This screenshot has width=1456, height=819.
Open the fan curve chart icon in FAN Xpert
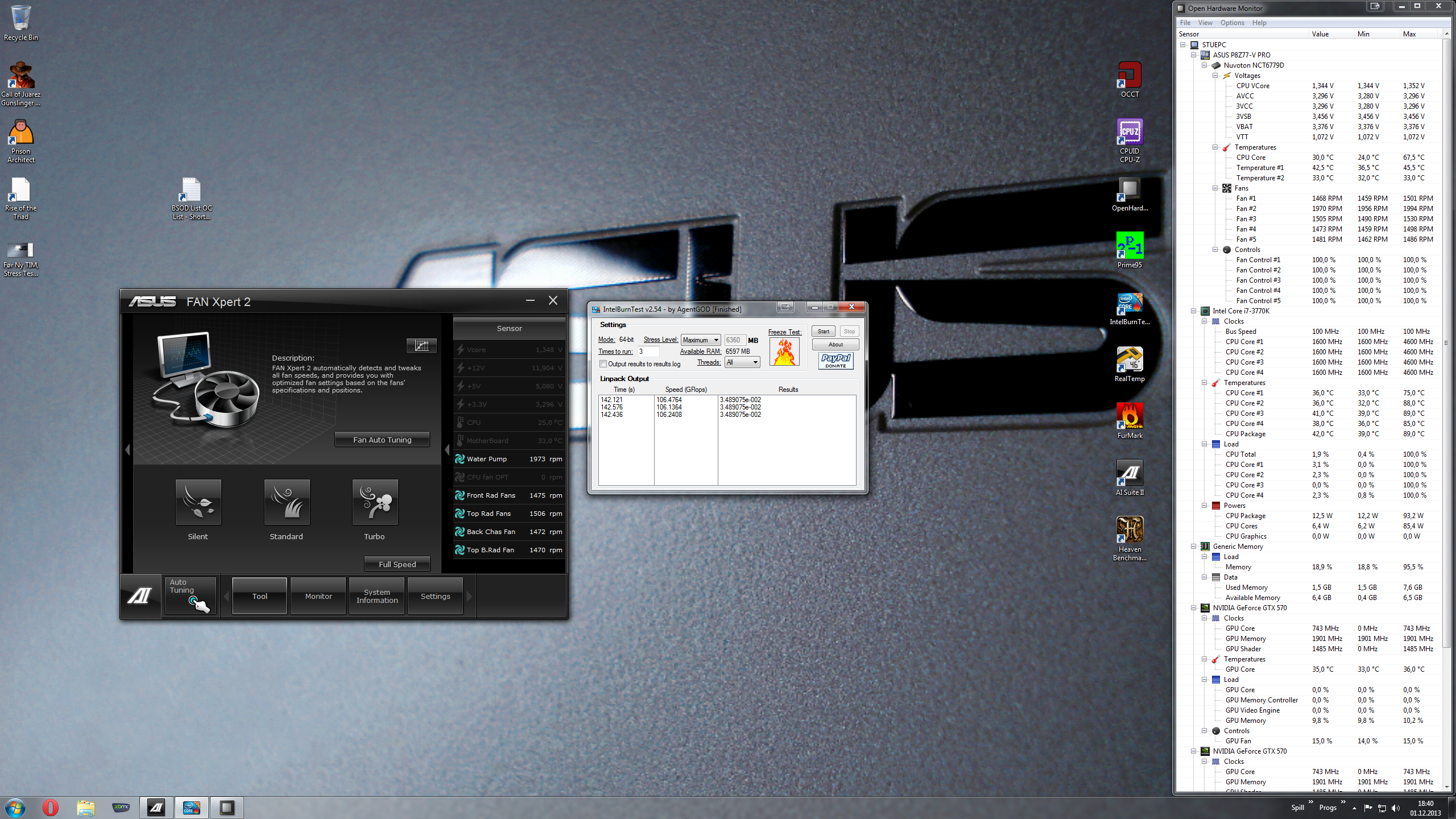coord(421,345)
